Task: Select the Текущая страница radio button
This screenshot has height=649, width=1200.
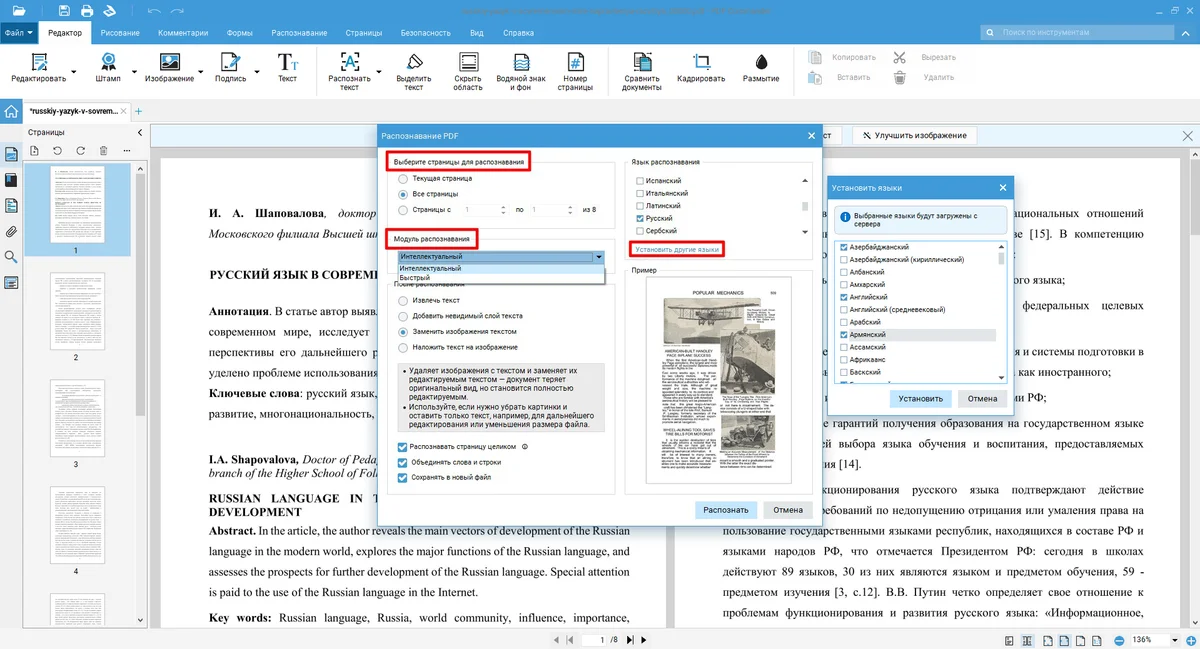Action: click(x=403, y=178)
